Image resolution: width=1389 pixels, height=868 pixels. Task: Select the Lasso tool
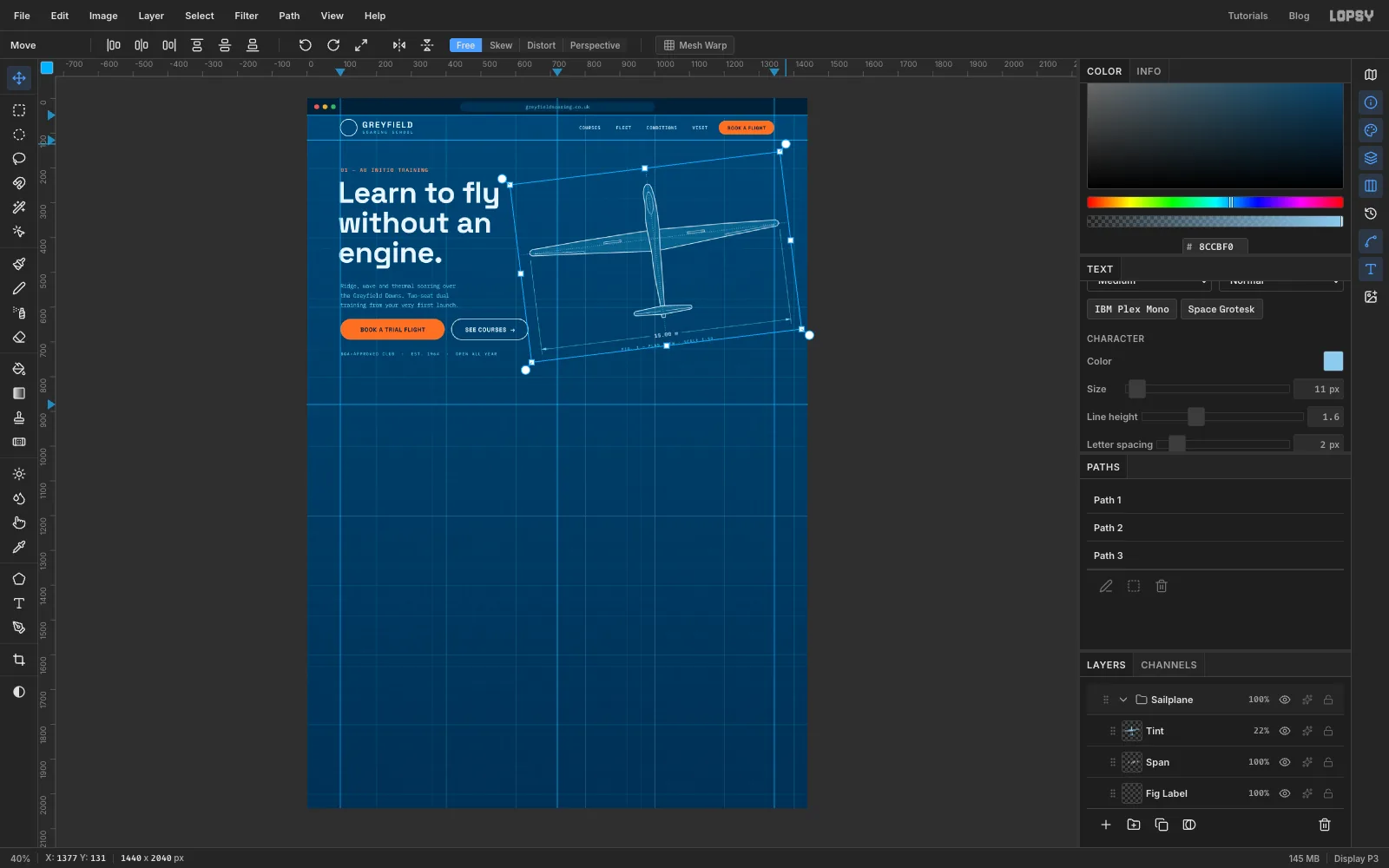[19, 159]
